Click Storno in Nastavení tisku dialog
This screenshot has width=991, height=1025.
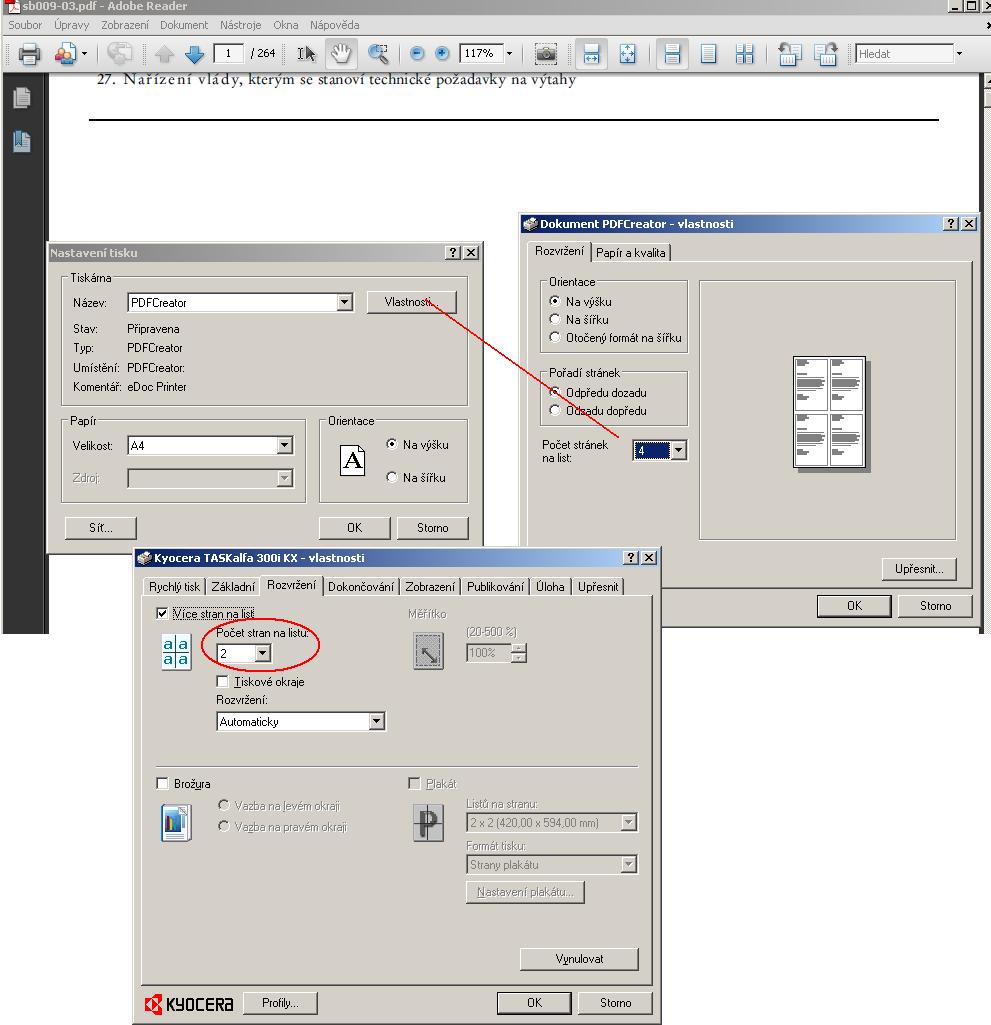click(433, 528)
